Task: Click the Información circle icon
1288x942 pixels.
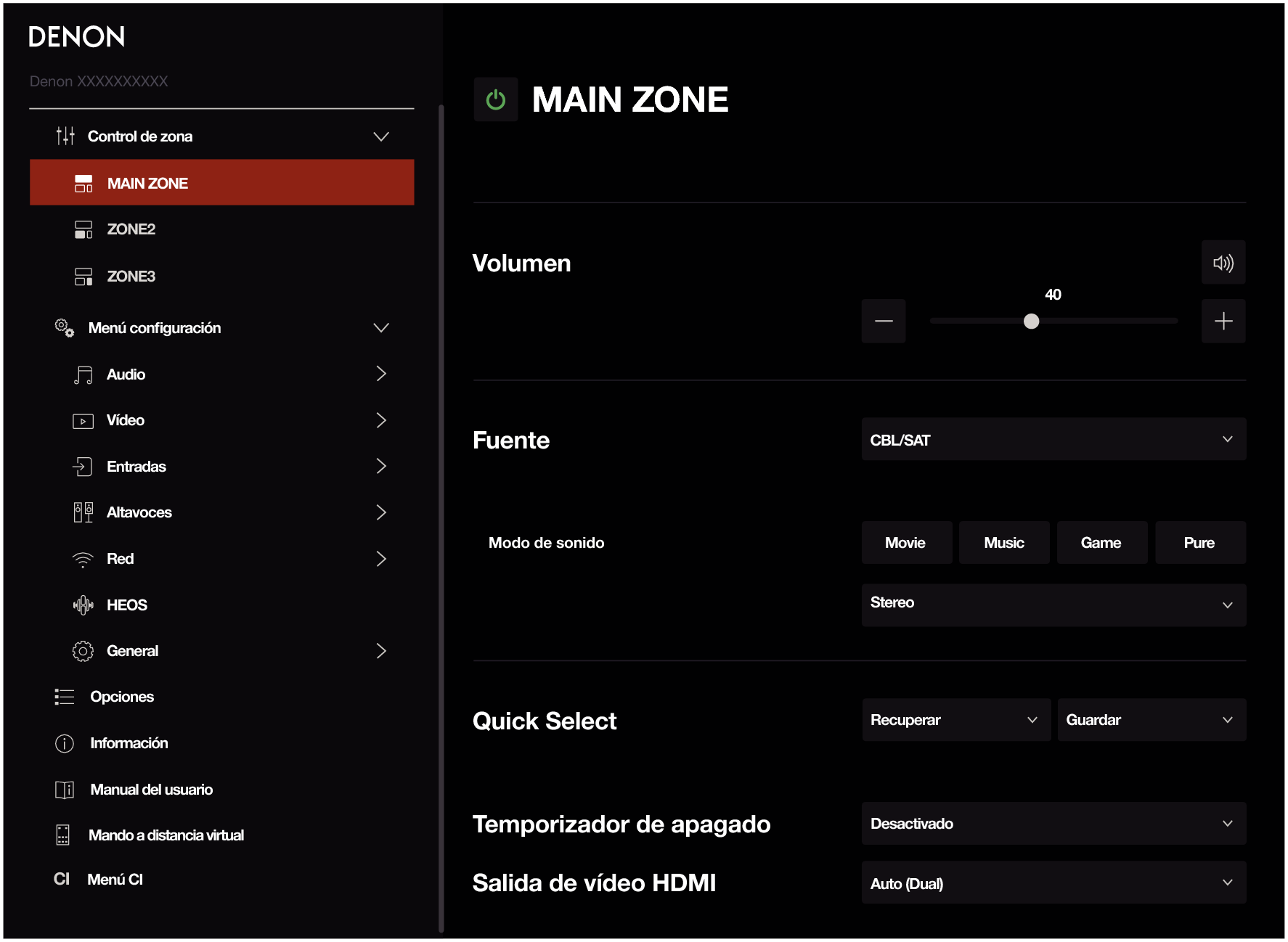Action: [x=65, y=744]
